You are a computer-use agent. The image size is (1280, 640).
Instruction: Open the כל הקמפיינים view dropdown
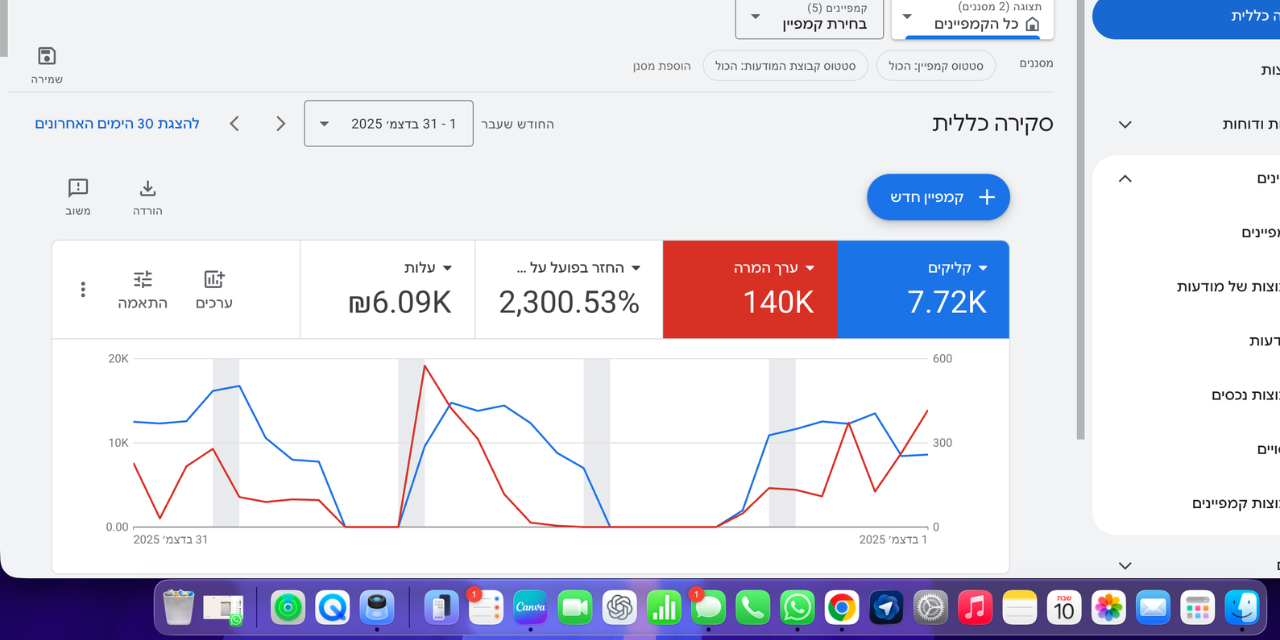click(972, 18)
